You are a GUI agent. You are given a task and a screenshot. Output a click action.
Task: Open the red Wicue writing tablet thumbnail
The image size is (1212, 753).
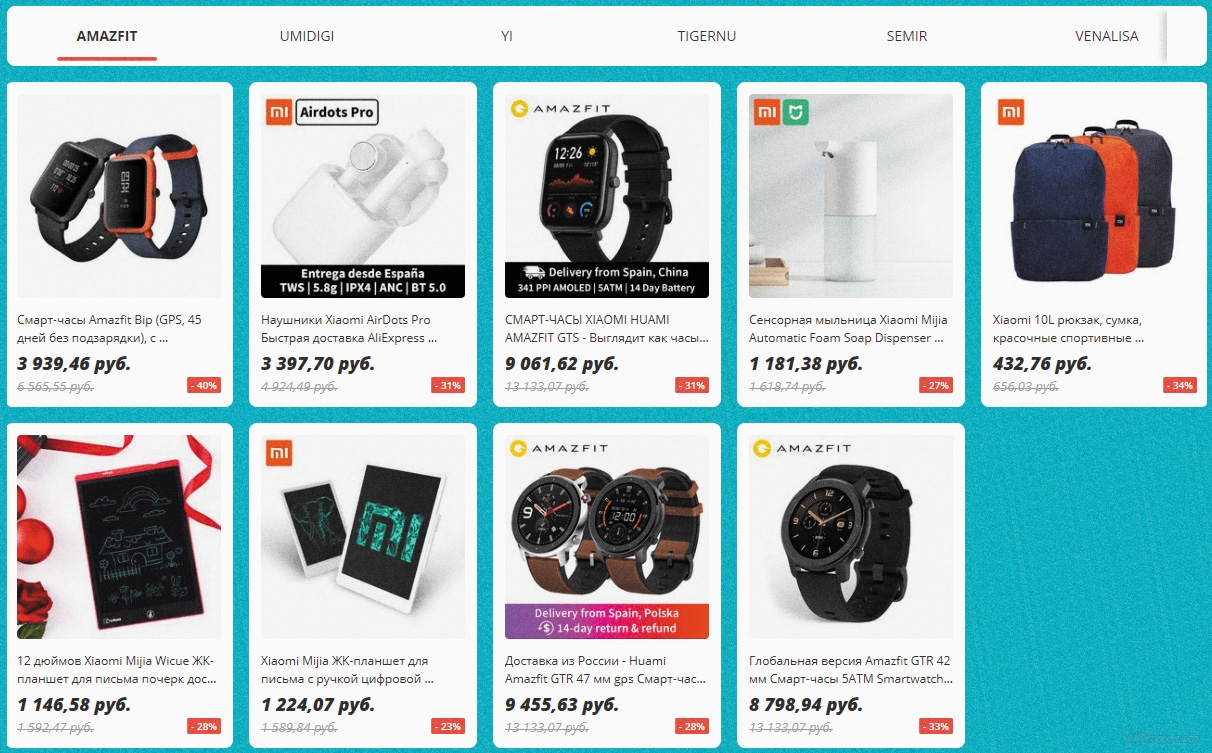coord(119,537)
